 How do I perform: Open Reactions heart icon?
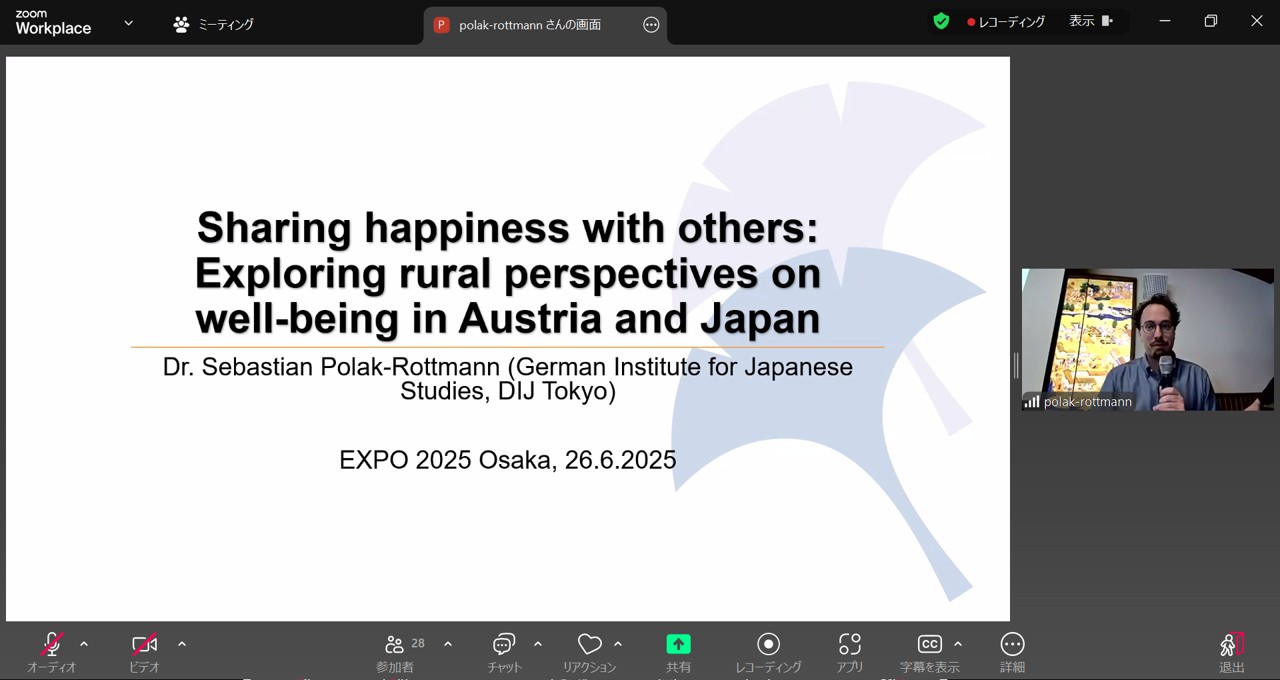pos(589,645)
